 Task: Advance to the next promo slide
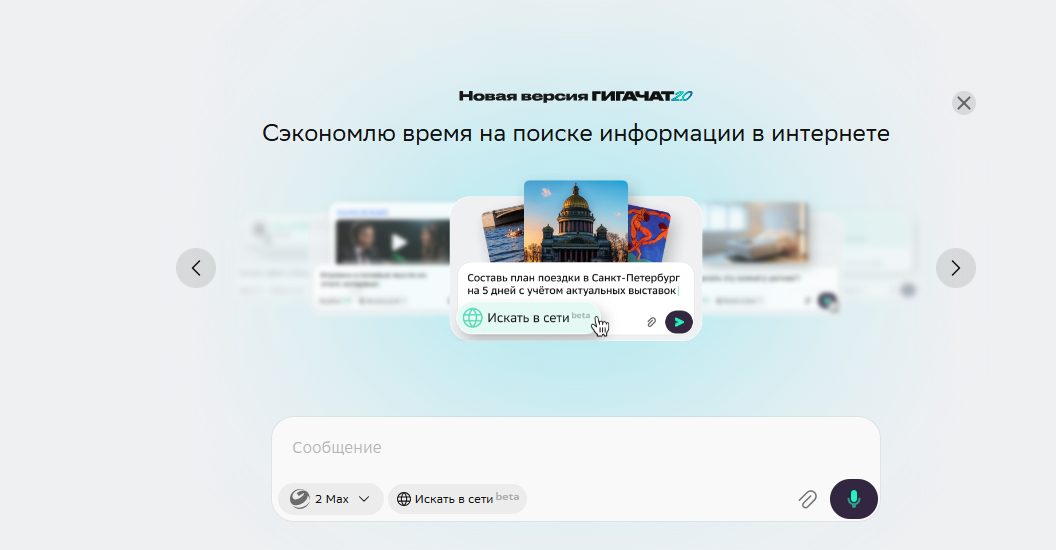tap(956, 268)
